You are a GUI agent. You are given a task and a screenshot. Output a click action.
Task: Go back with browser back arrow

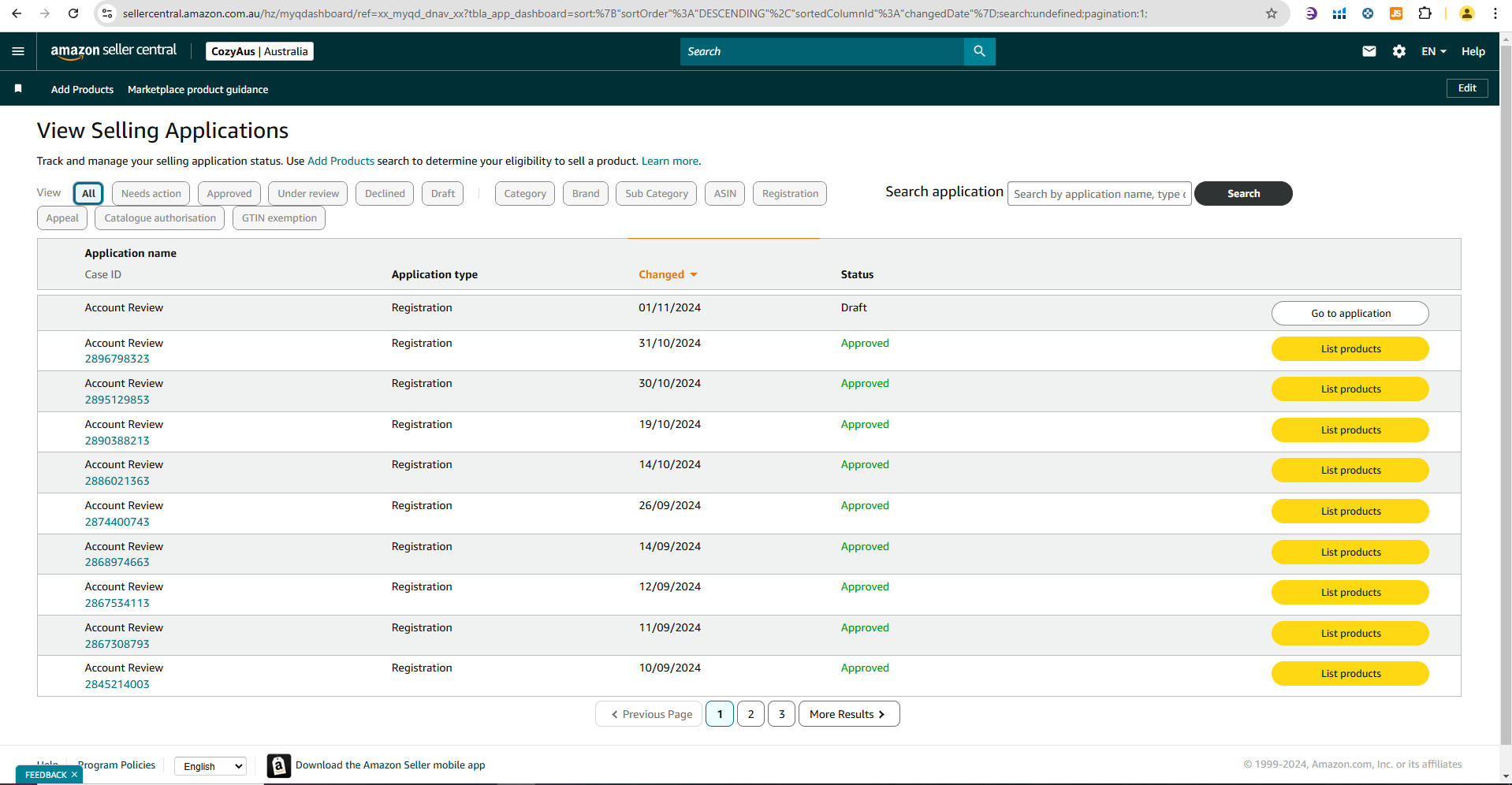pos(17,13)
